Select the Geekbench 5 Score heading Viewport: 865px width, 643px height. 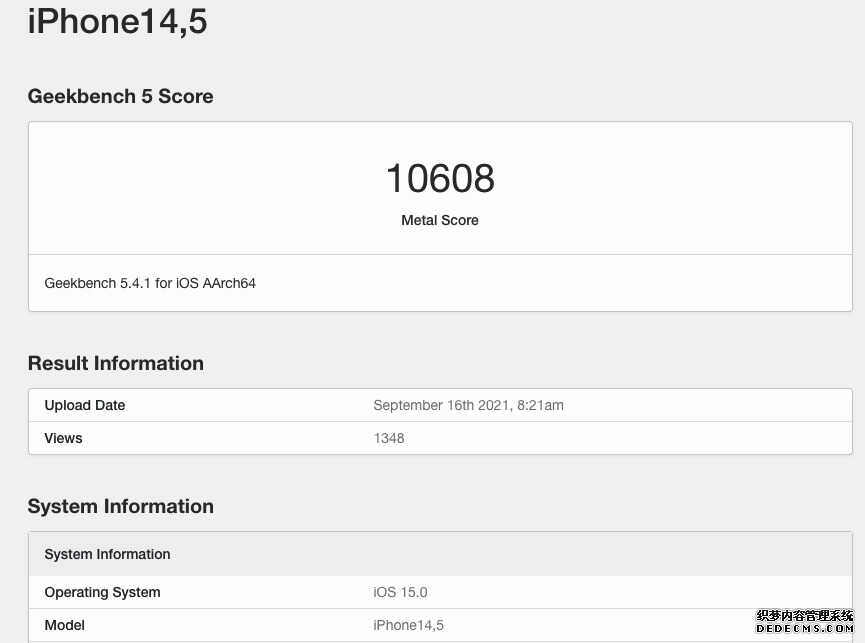coord(120,96)
